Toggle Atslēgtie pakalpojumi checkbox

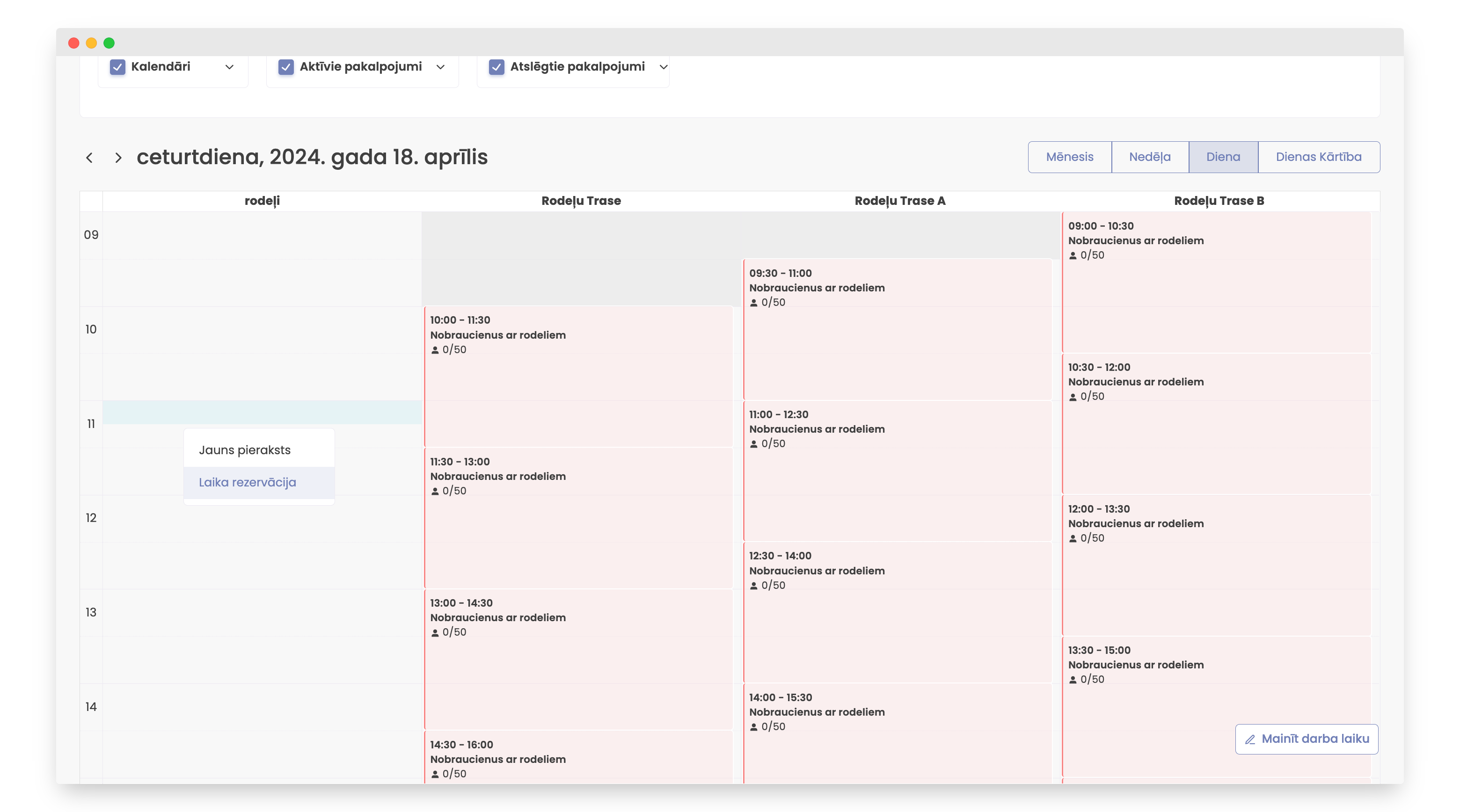(496, 67)
